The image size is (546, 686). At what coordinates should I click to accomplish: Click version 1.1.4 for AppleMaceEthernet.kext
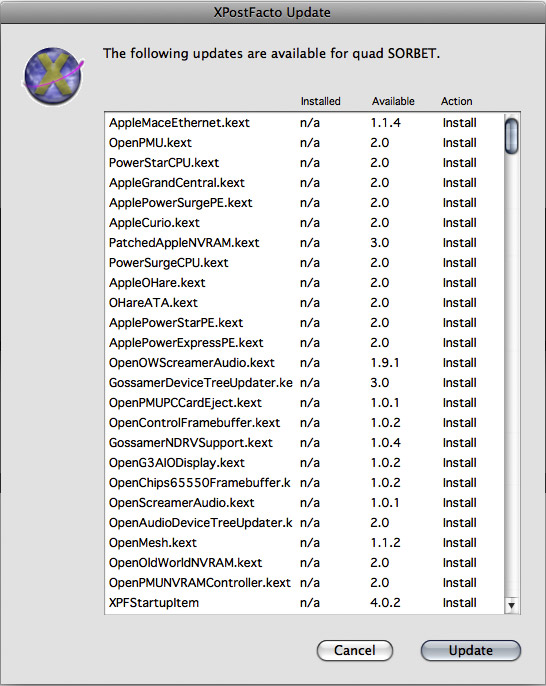click(385, 123)
